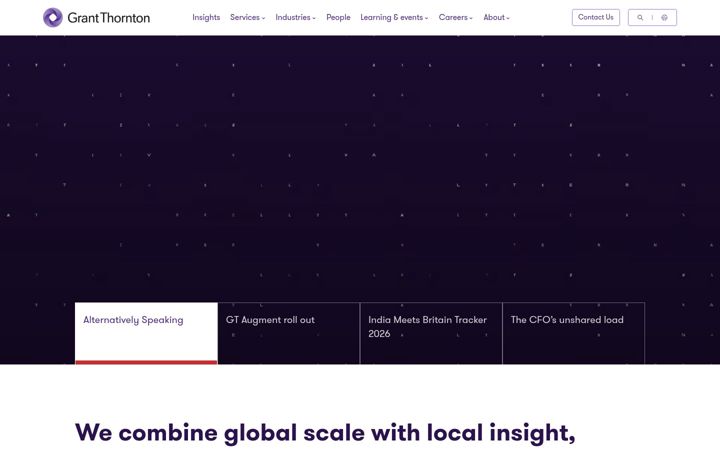
Task: Expand the Careers dropdown menu
Action: click(456, 17)
